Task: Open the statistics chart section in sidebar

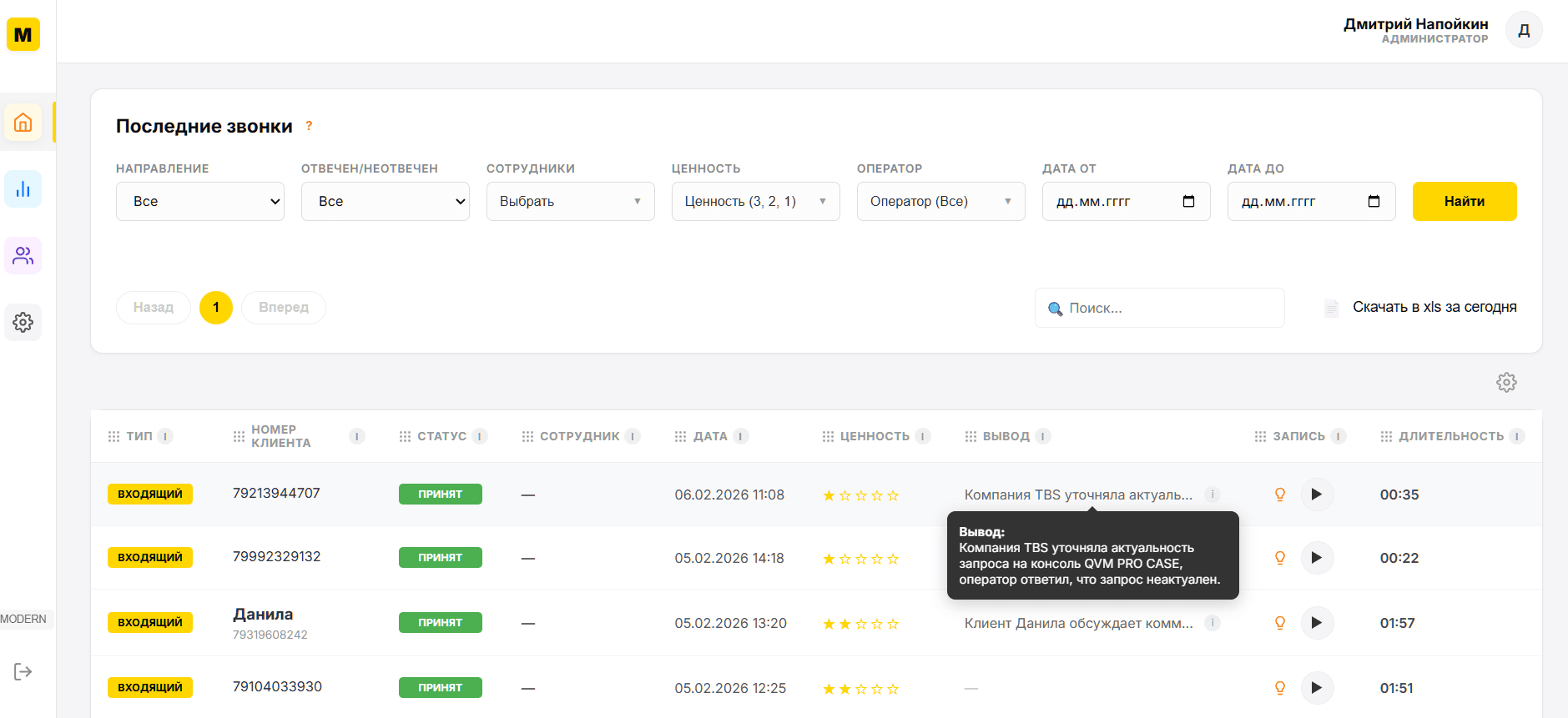Action: pyautogui.click(x=23, y=189)
